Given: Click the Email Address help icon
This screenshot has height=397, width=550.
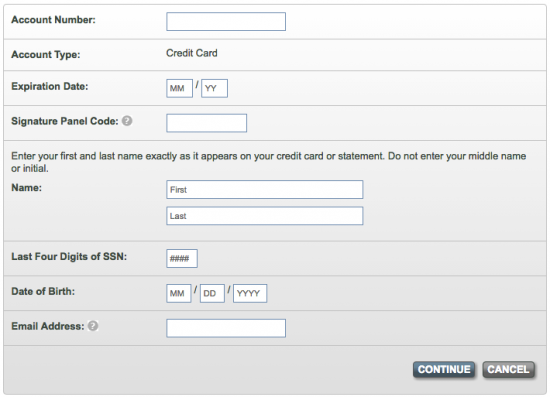Looking at the screenshot, I should (93, 326).
